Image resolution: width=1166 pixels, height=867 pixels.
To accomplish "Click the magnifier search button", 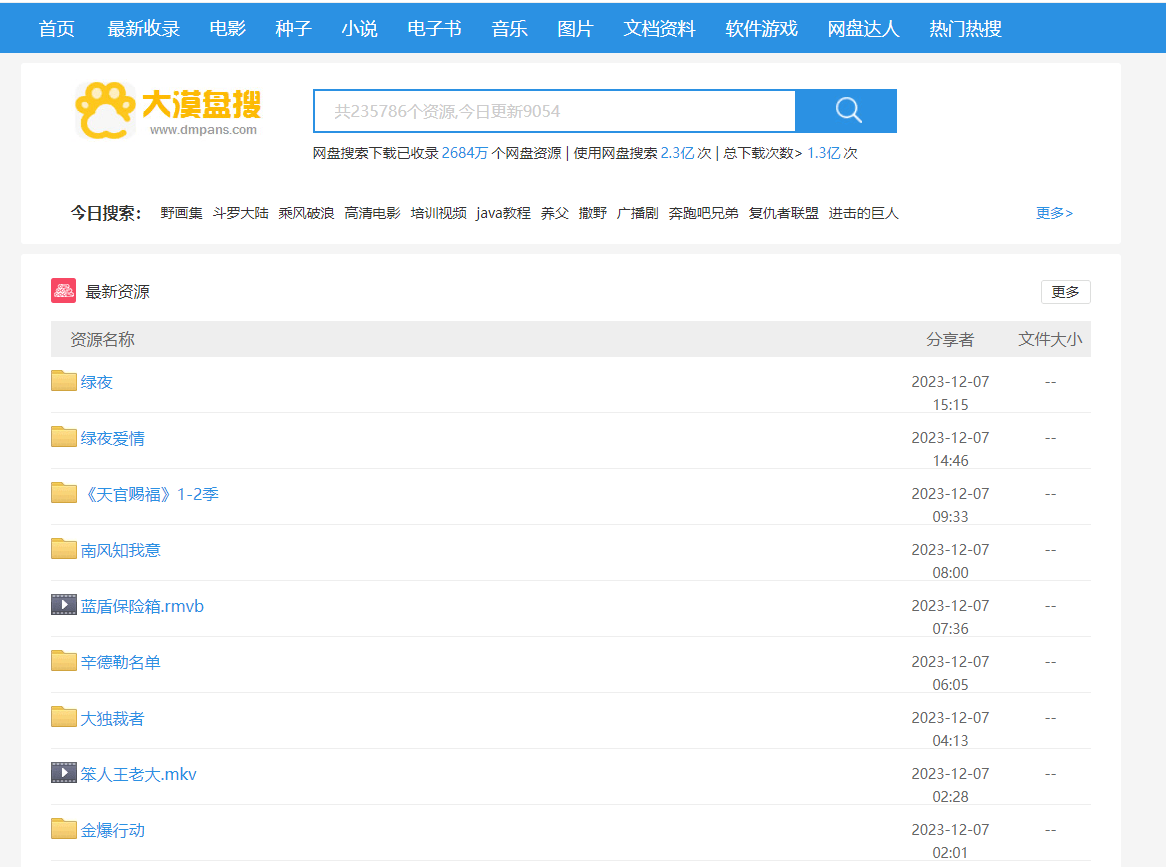I will pyautogui.click(x=847, y=111).
